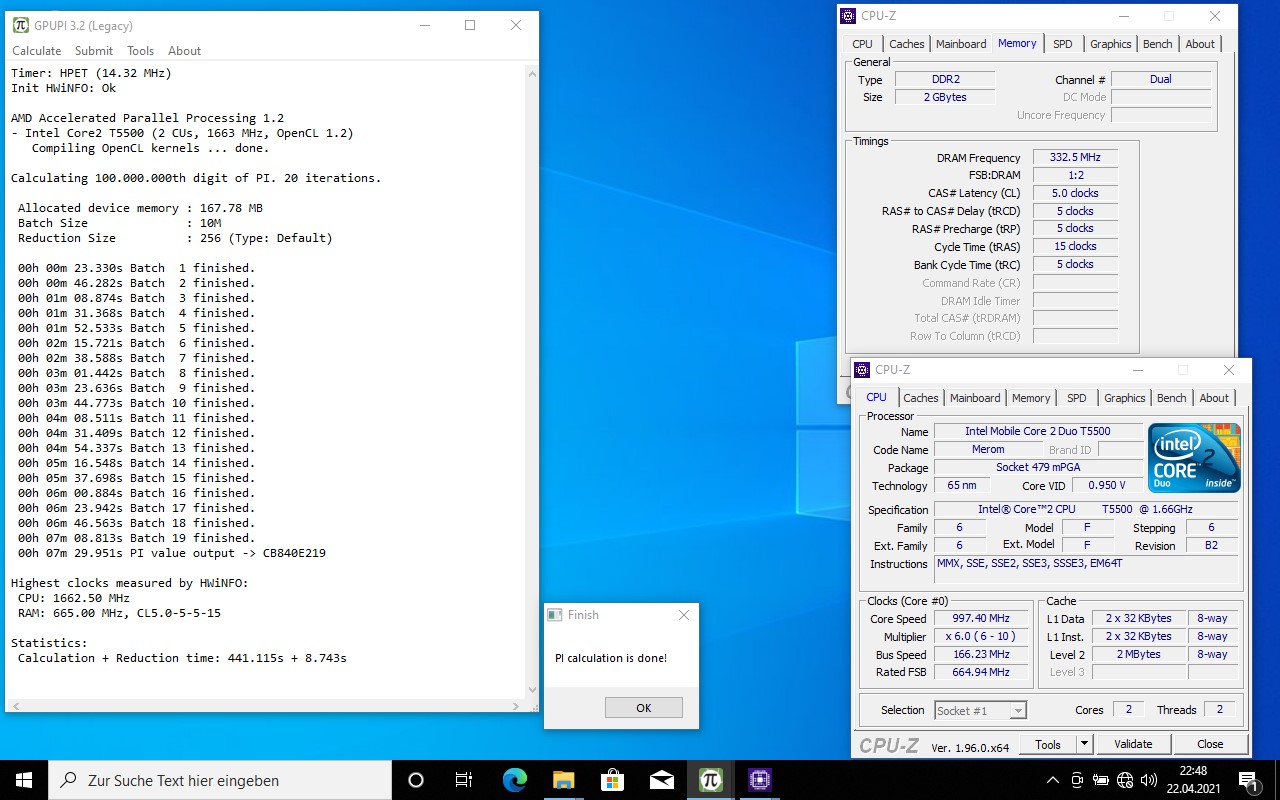Click the Multiplier x 6.0 field
This screenshot has height=800, width=1280.
point(981,637)
